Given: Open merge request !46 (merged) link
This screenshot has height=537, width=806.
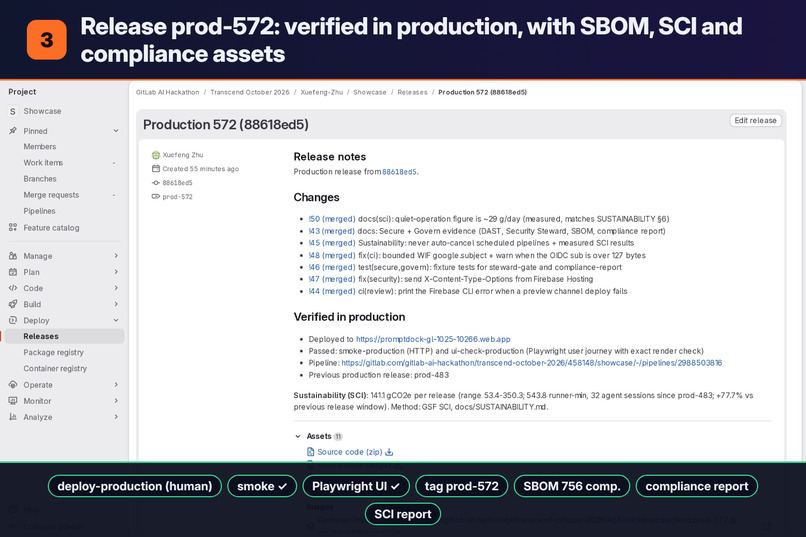Looking at the screenshot, I should point(332,267).
